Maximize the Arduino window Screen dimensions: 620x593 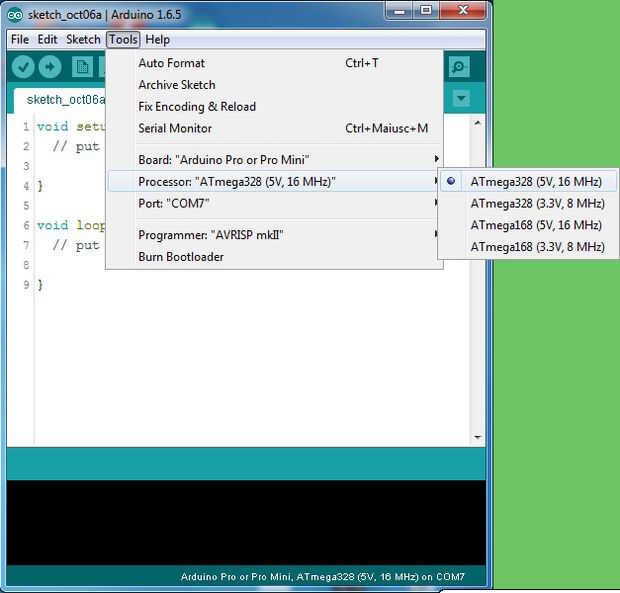pyautogui.click(x=426, y=11)
